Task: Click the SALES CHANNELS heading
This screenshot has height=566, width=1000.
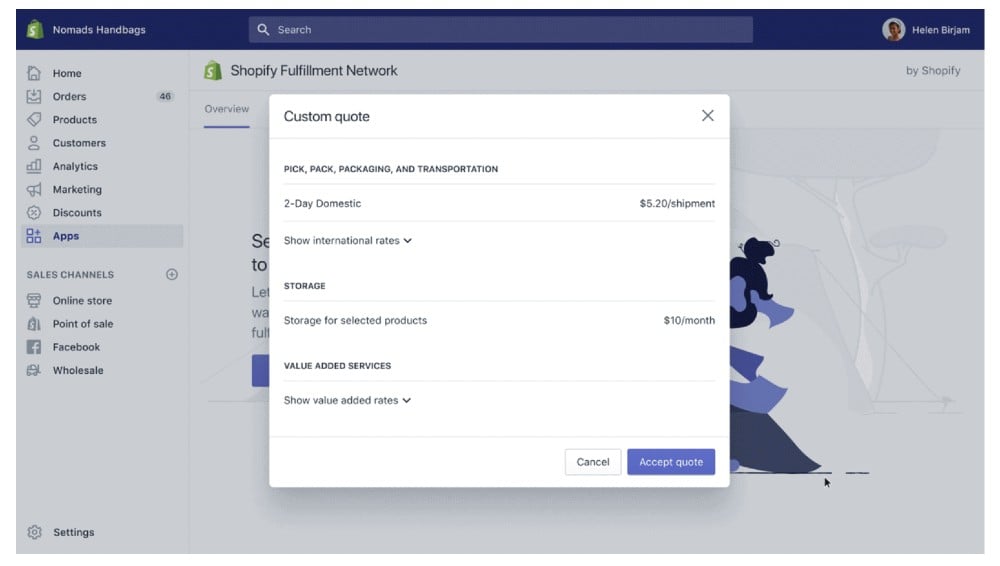Action: 70,274
